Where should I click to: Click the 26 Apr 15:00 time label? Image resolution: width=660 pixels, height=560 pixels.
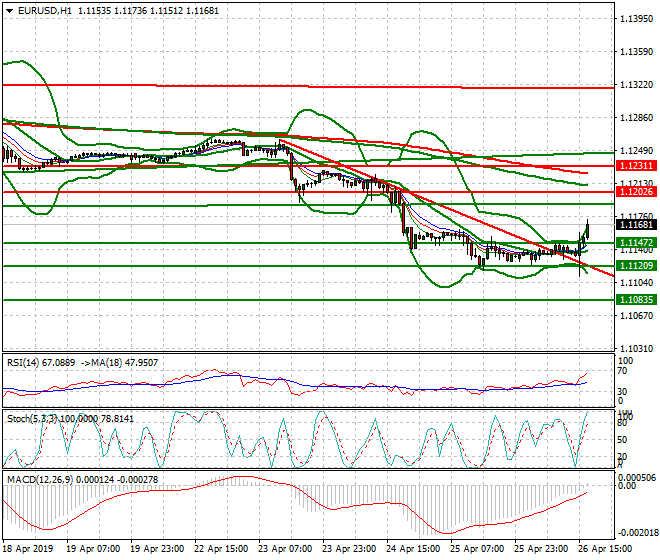pyautogui.click(x=605, y=549)
